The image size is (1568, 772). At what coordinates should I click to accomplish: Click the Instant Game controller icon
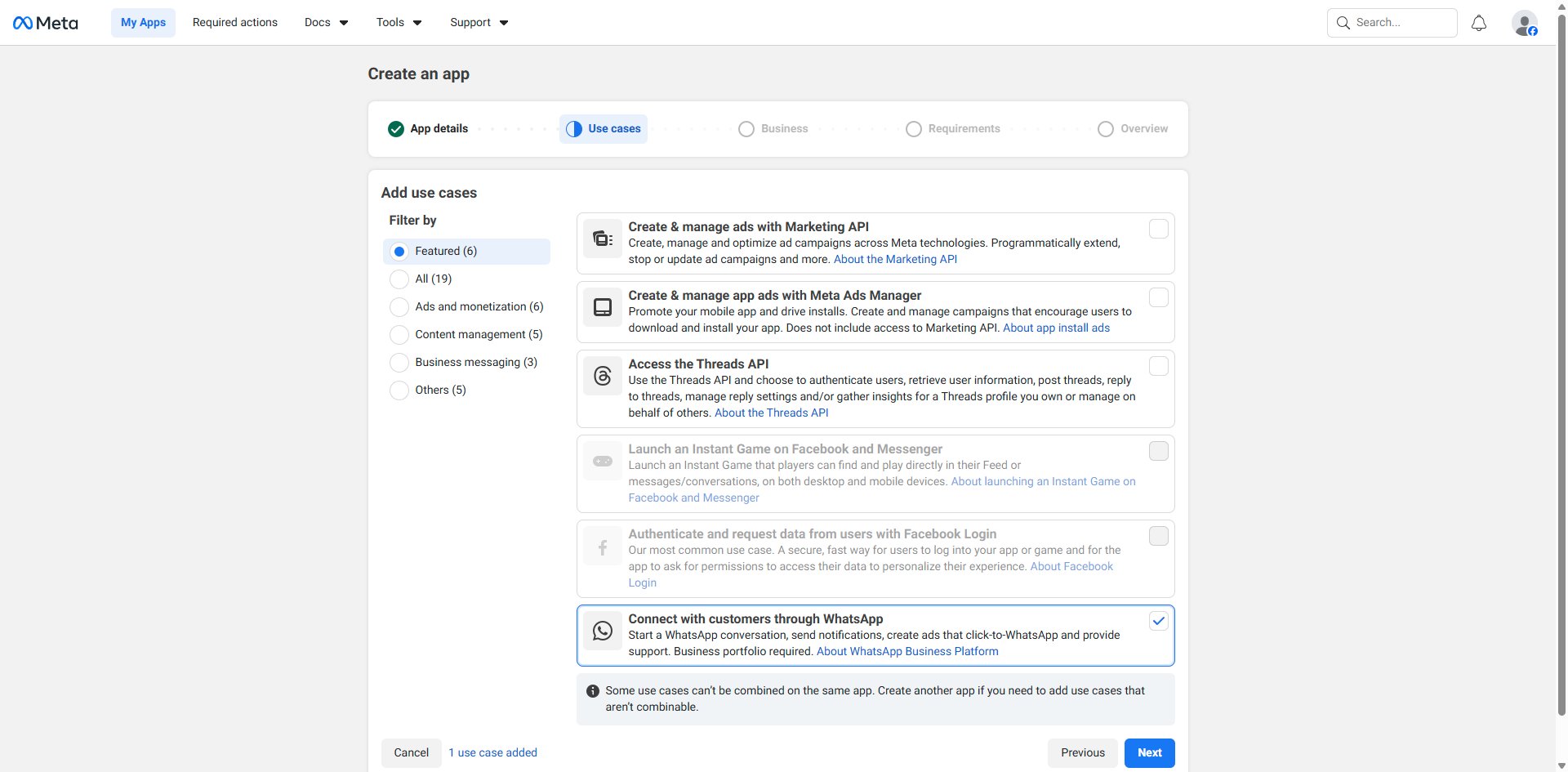coord(603,461)
